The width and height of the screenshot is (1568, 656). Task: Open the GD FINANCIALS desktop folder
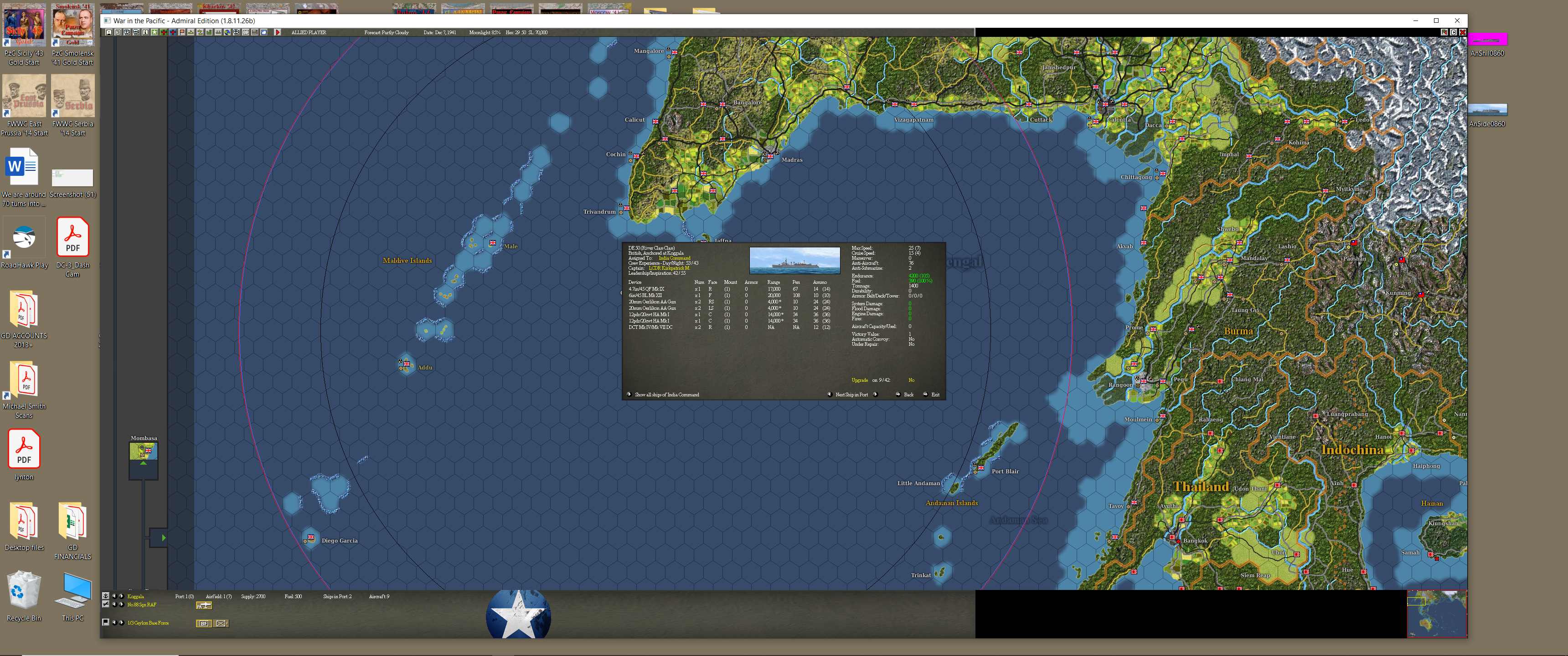click(72, 531)
